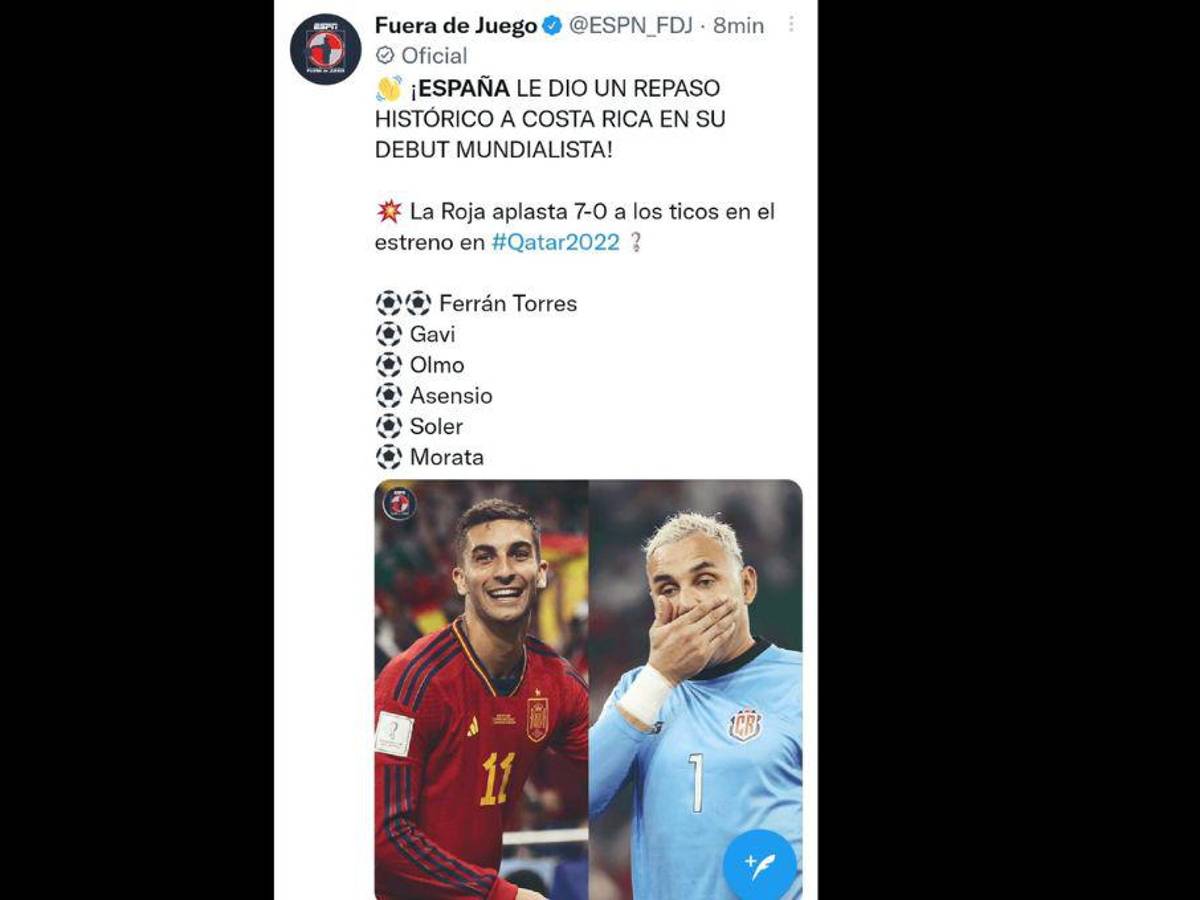Open the left photo of Spain player number 11
This screenshot has width=1200, height=900.
point(481,690)
